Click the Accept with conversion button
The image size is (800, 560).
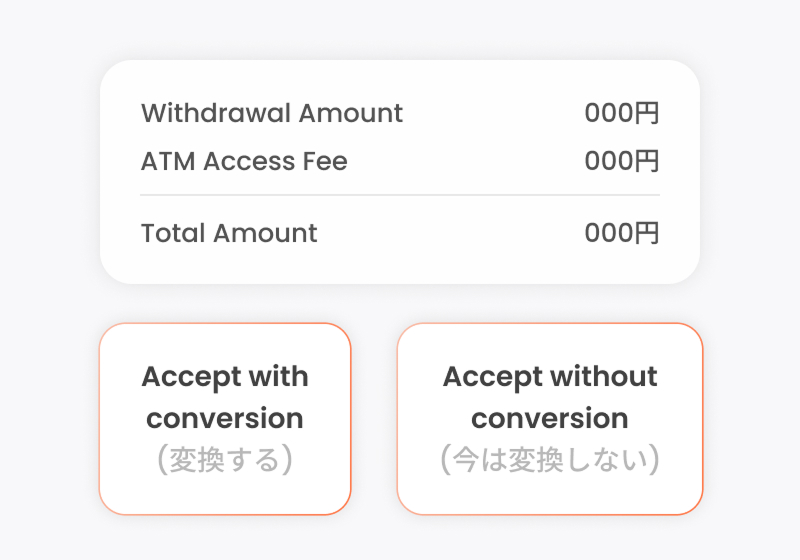tap(225, 418)
